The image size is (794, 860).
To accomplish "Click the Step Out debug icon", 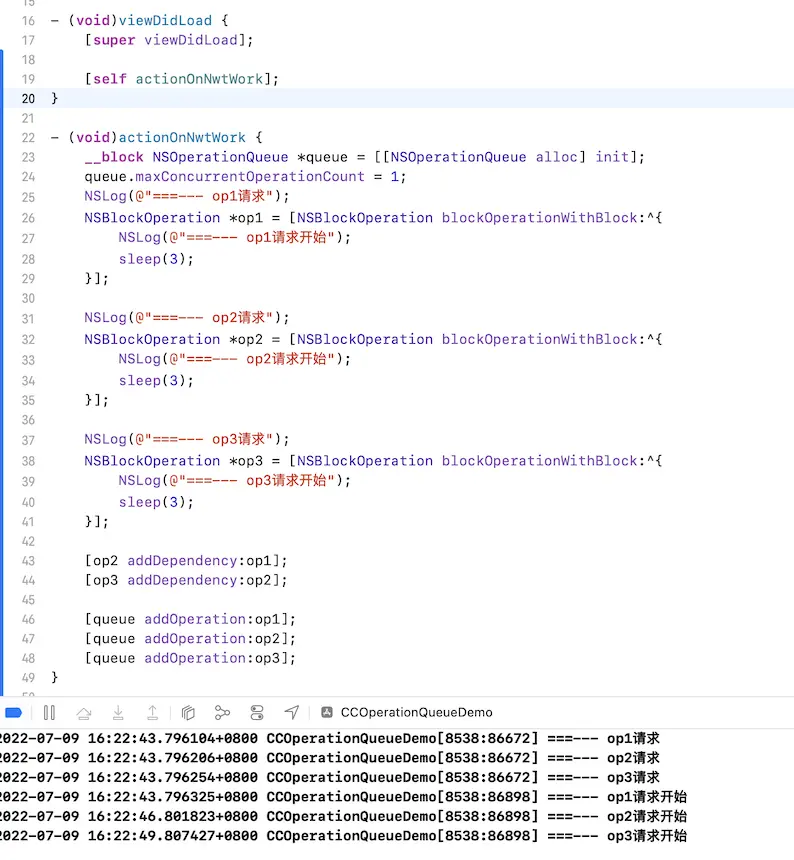I will [x=152, y=712].
